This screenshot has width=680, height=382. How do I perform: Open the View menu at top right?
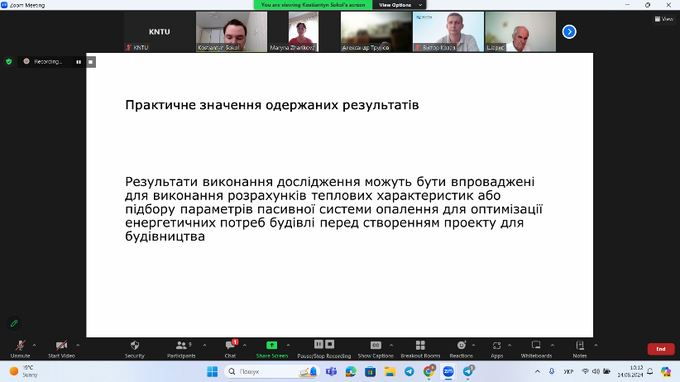pos(664,19)
